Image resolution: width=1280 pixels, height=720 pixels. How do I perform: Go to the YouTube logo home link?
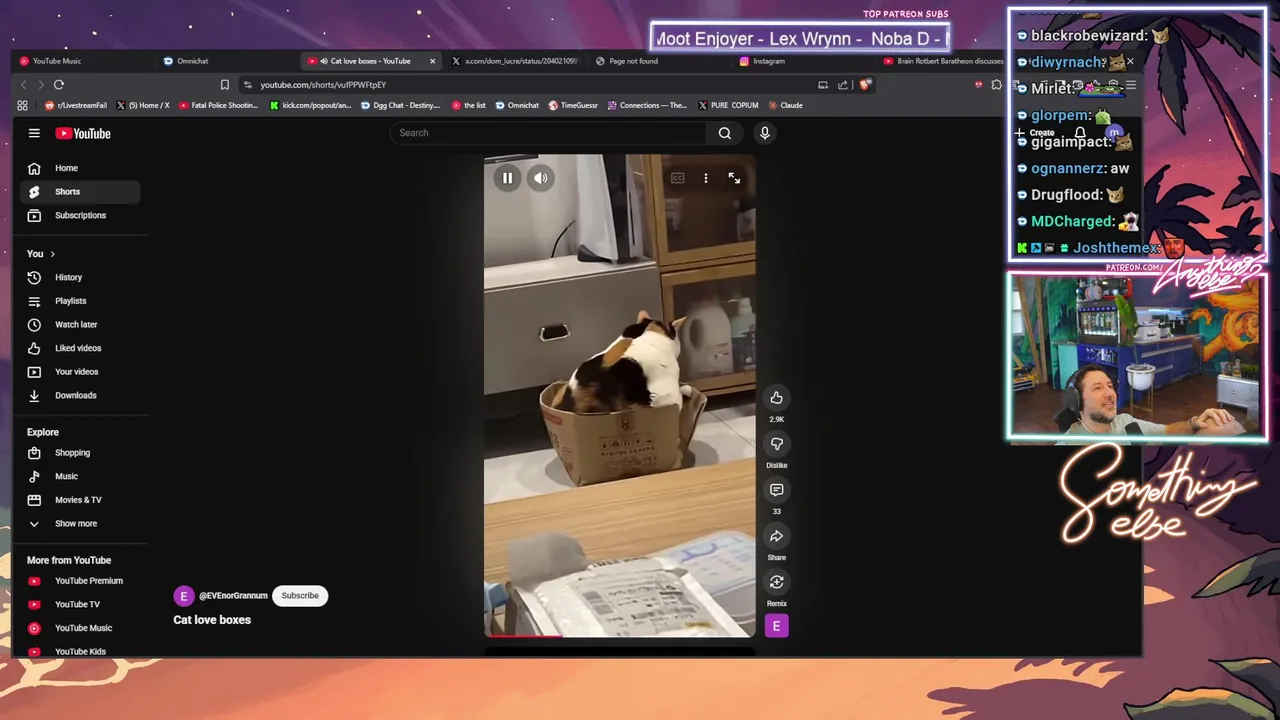[x=83, y=133]
